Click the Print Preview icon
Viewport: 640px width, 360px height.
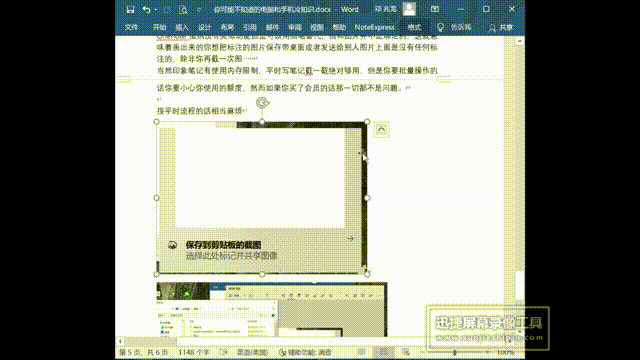pos(183,9)
